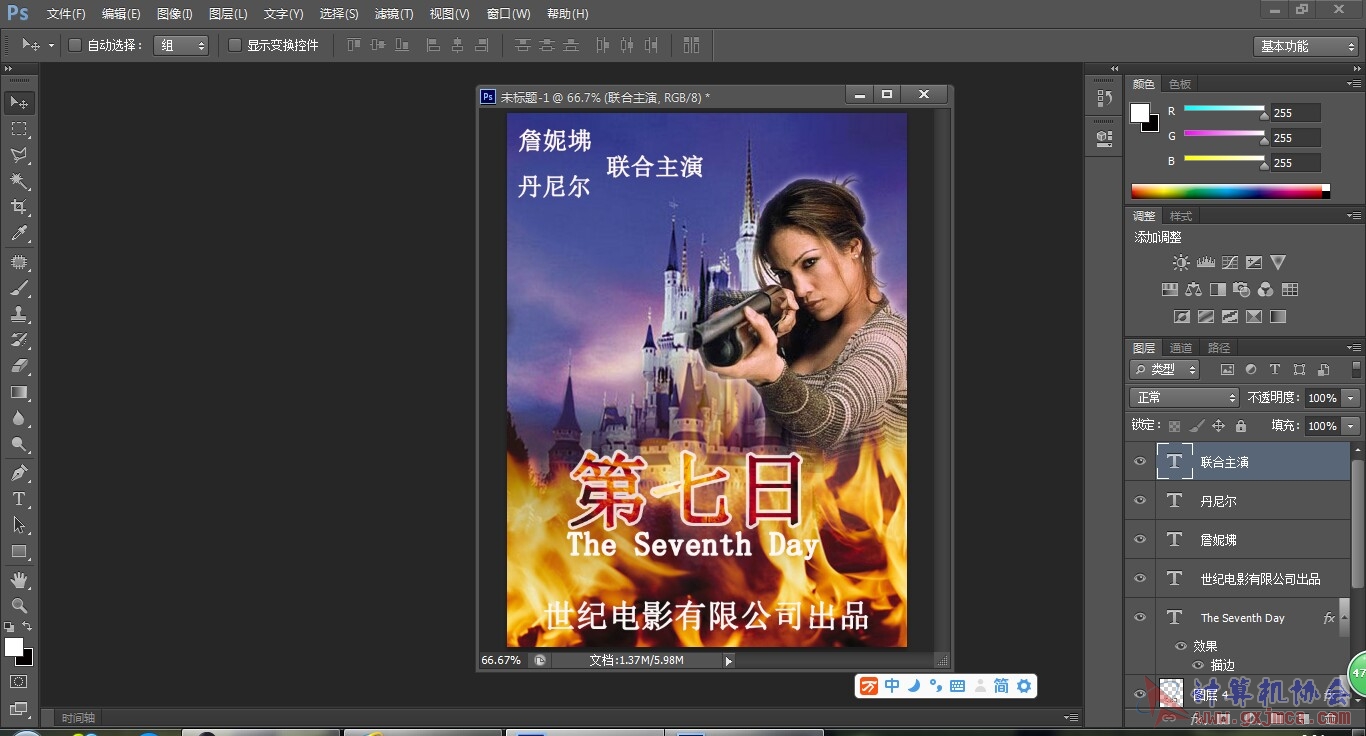The image size is (1366, 736).
Task: Hide the 世纪电影有限公司出品 layer
Action: (1140, 578)
